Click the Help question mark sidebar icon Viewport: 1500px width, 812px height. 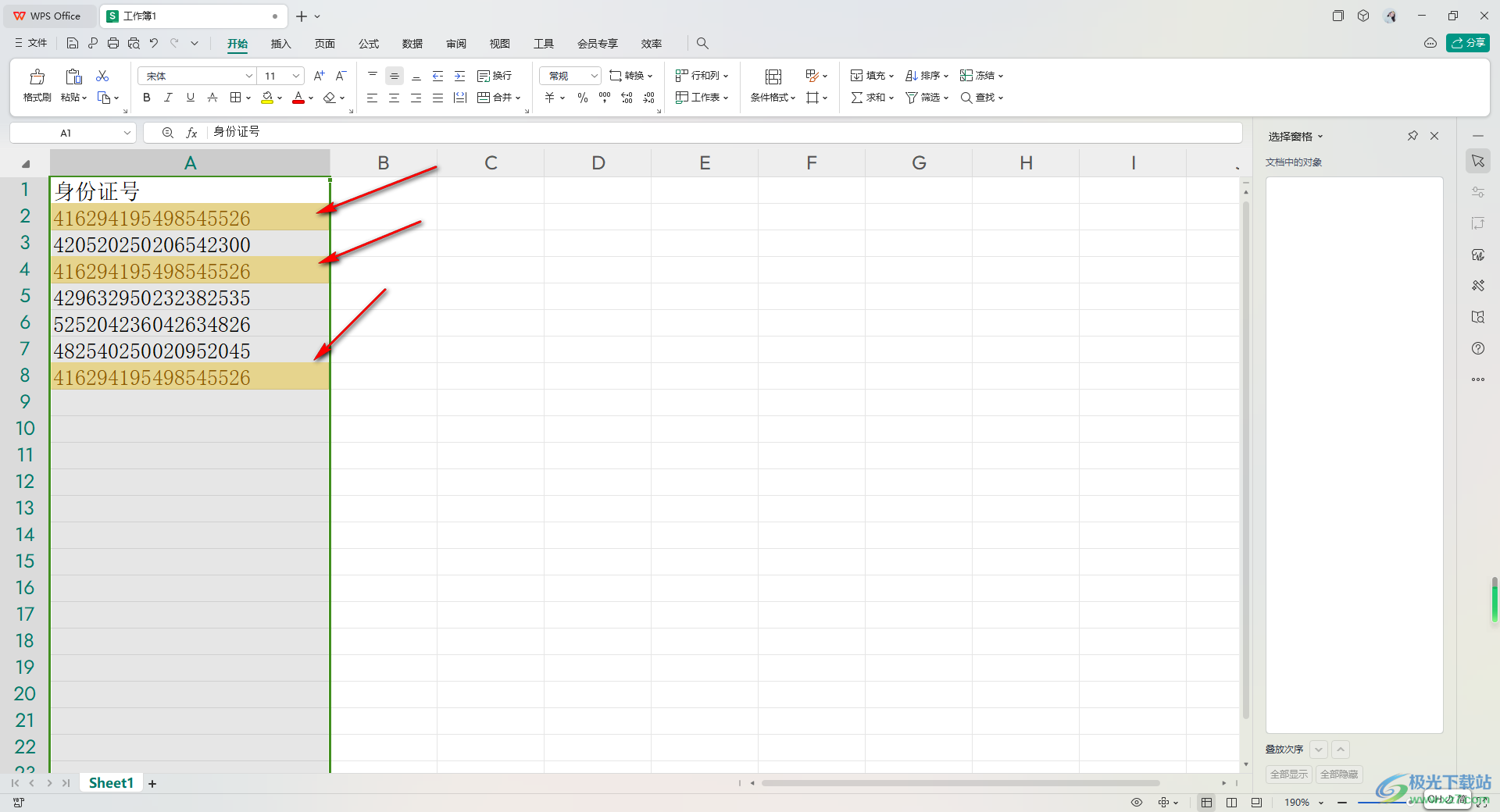coord(1478,348)
